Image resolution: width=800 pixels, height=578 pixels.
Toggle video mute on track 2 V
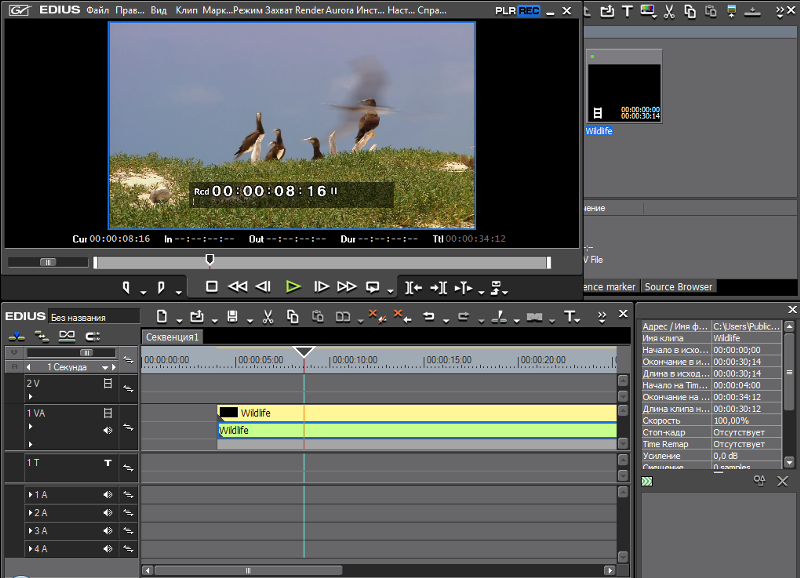(x=108, y=383)
